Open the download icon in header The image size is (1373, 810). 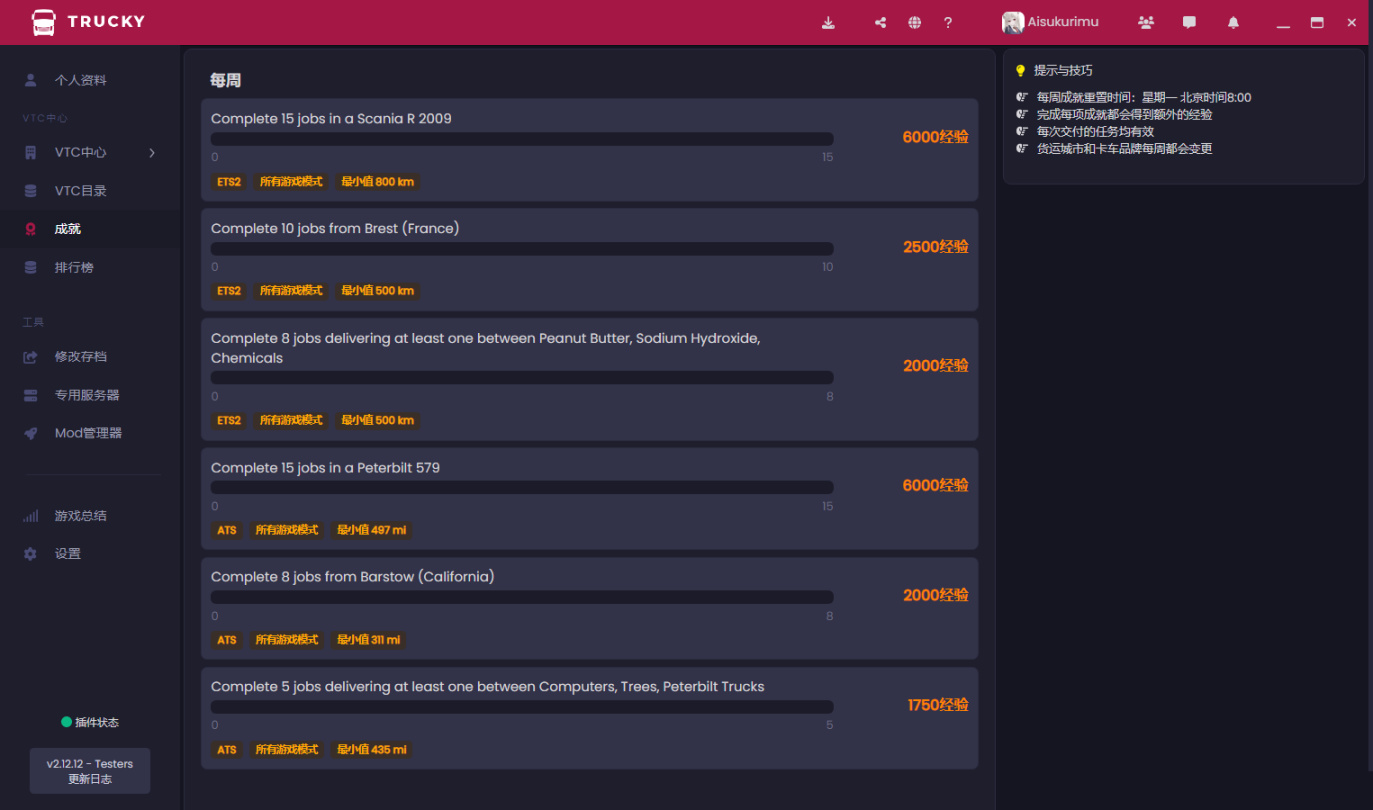(x=828, y=22)
